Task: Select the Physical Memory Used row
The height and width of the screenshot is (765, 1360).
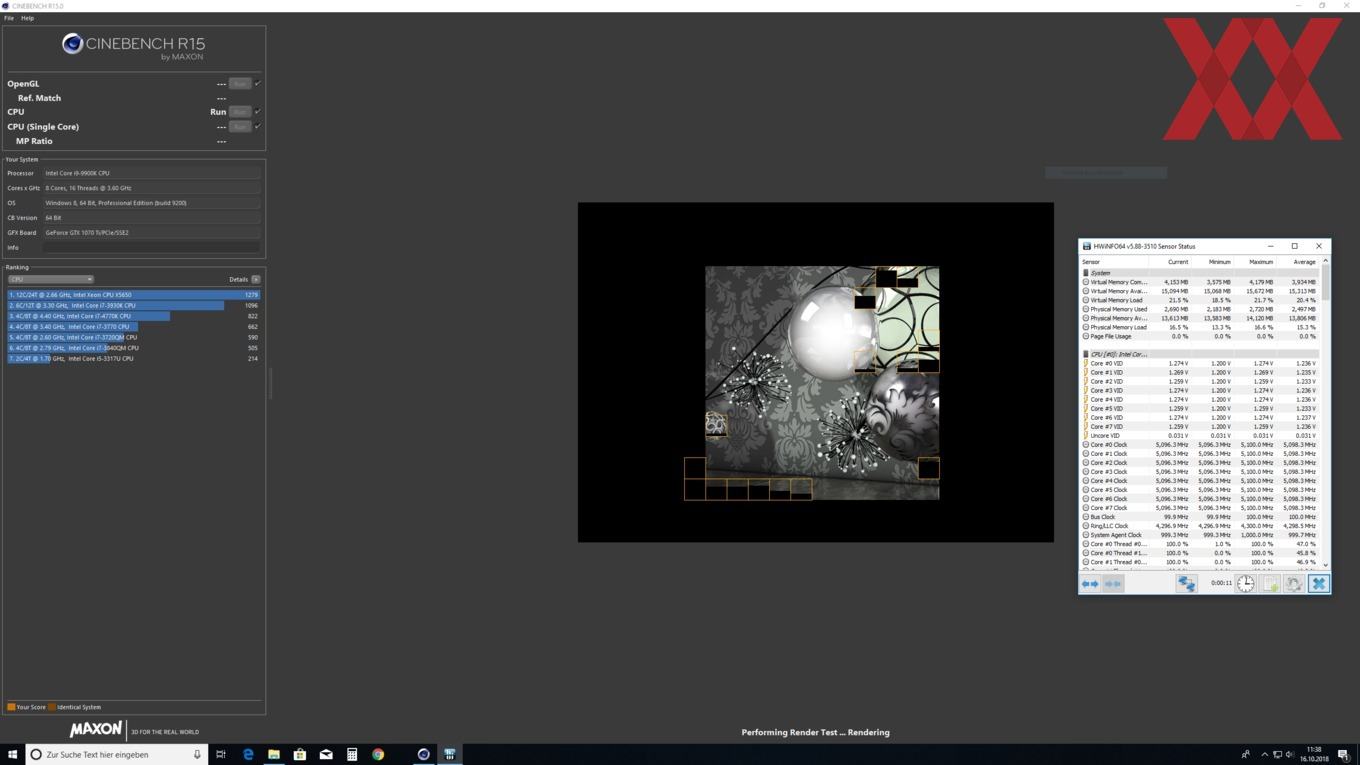Action: tap(1201, 309)
